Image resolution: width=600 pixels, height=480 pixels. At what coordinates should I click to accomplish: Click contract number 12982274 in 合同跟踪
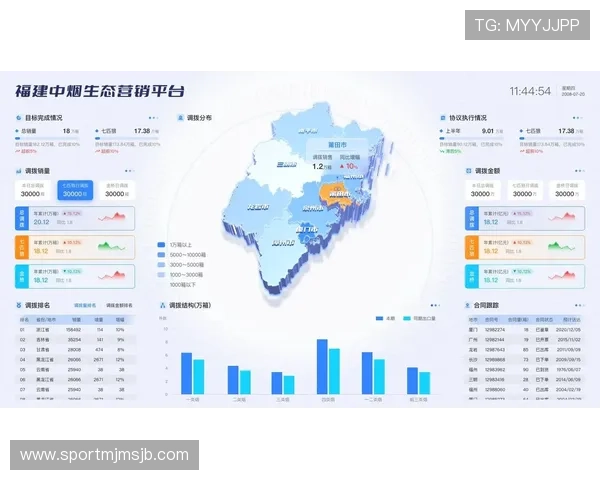coord(495,330)
